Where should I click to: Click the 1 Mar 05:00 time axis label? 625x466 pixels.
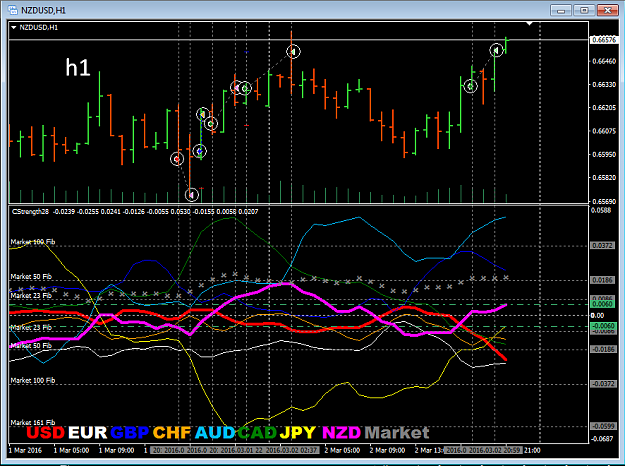pos(72,450)
